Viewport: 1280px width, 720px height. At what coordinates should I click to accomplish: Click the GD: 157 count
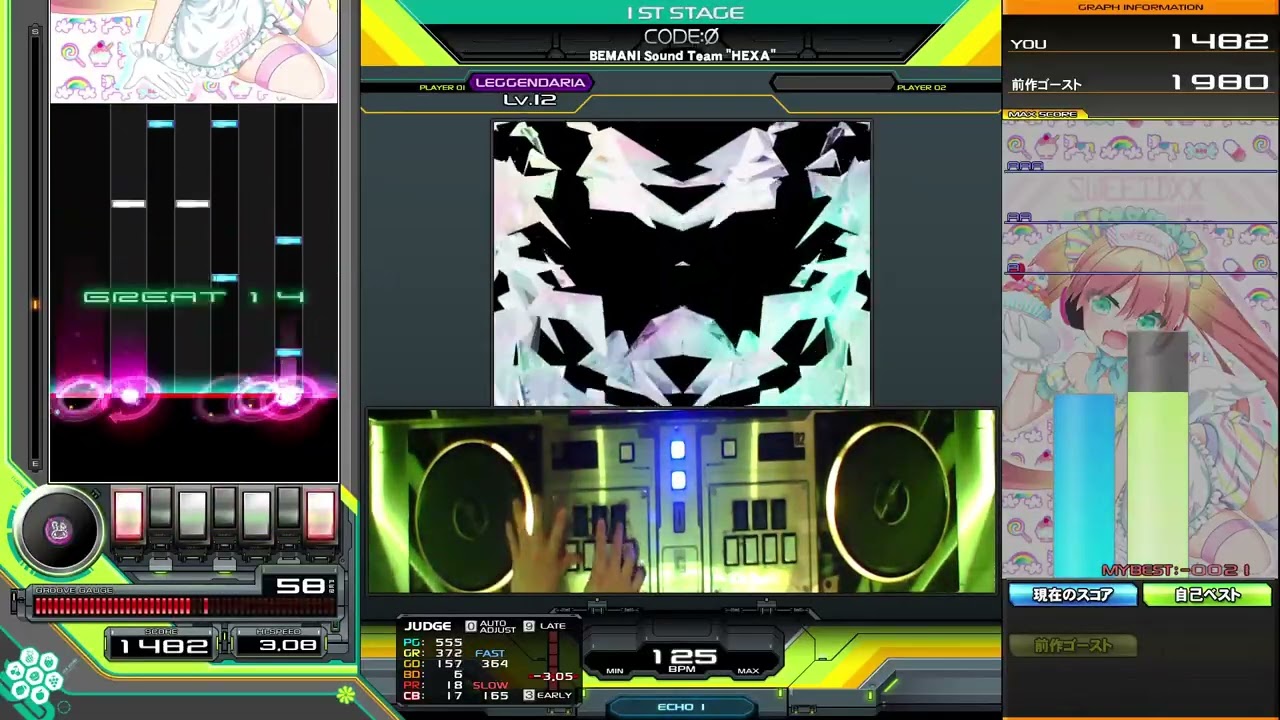point(433,664)
